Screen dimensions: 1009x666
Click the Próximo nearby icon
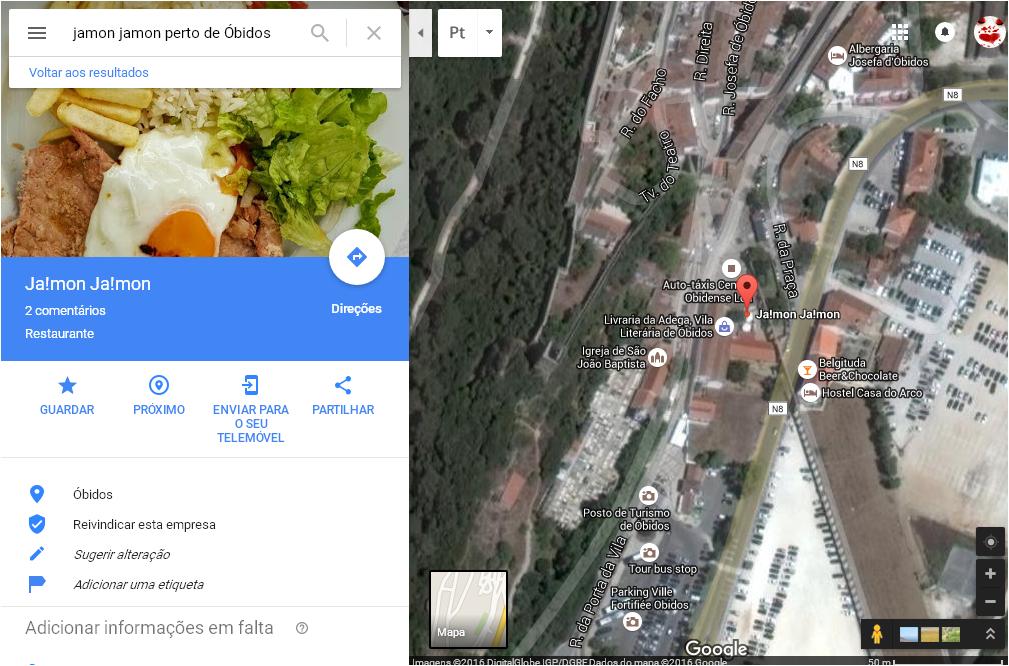(159, 385)
